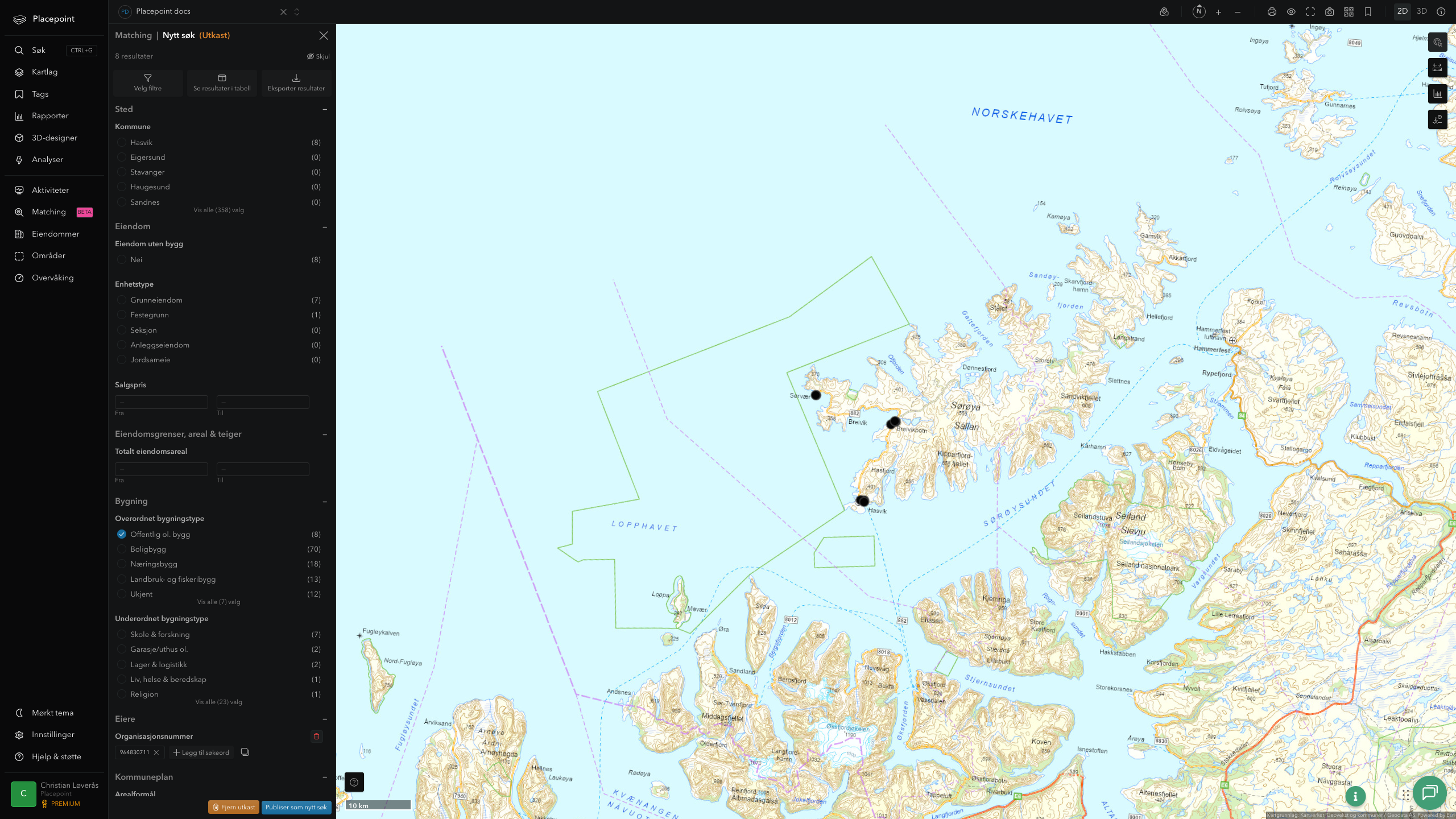Collapse the Kommuneplan section
The width and height of the screenshot is (1456, 819).
325,777
